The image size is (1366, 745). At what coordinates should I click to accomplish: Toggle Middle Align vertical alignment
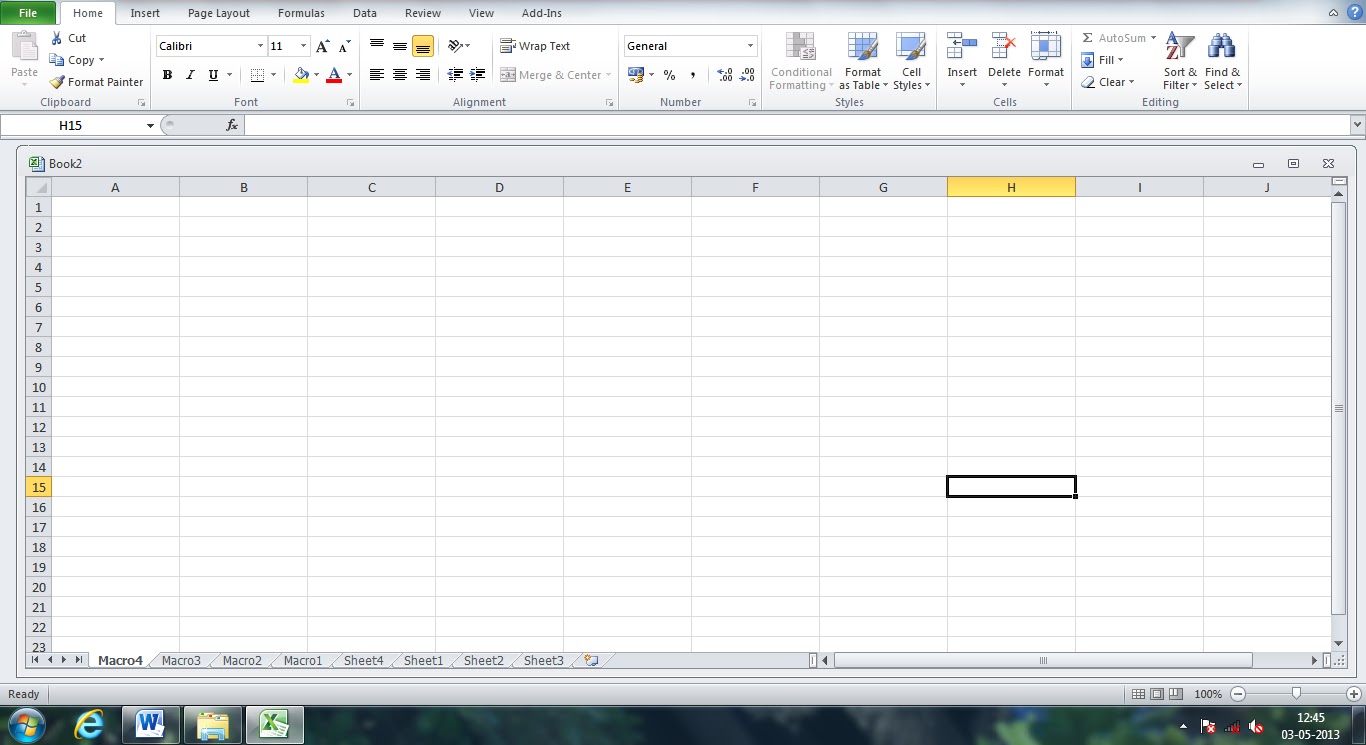point(400,46)
